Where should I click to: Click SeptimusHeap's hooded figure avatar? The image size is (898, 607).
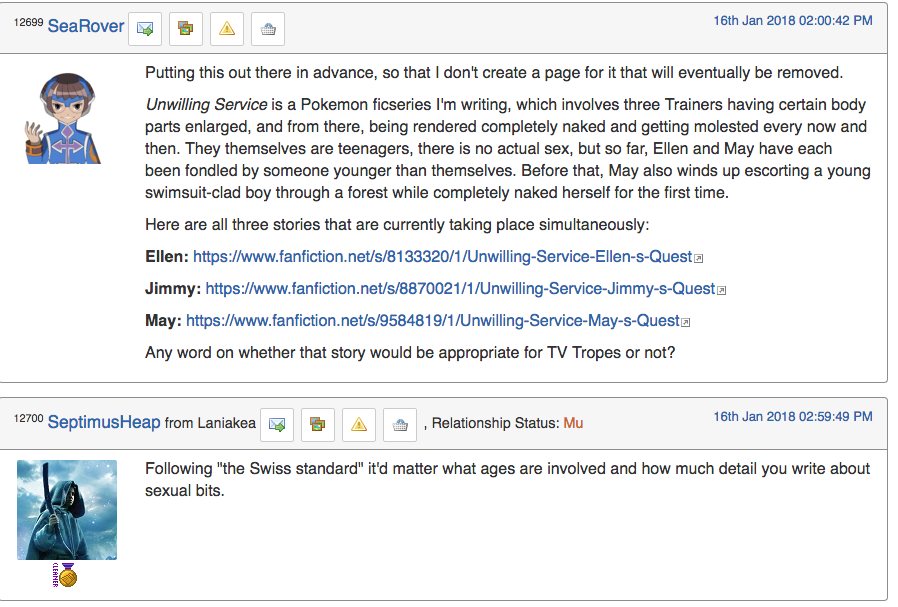[67, 510]
